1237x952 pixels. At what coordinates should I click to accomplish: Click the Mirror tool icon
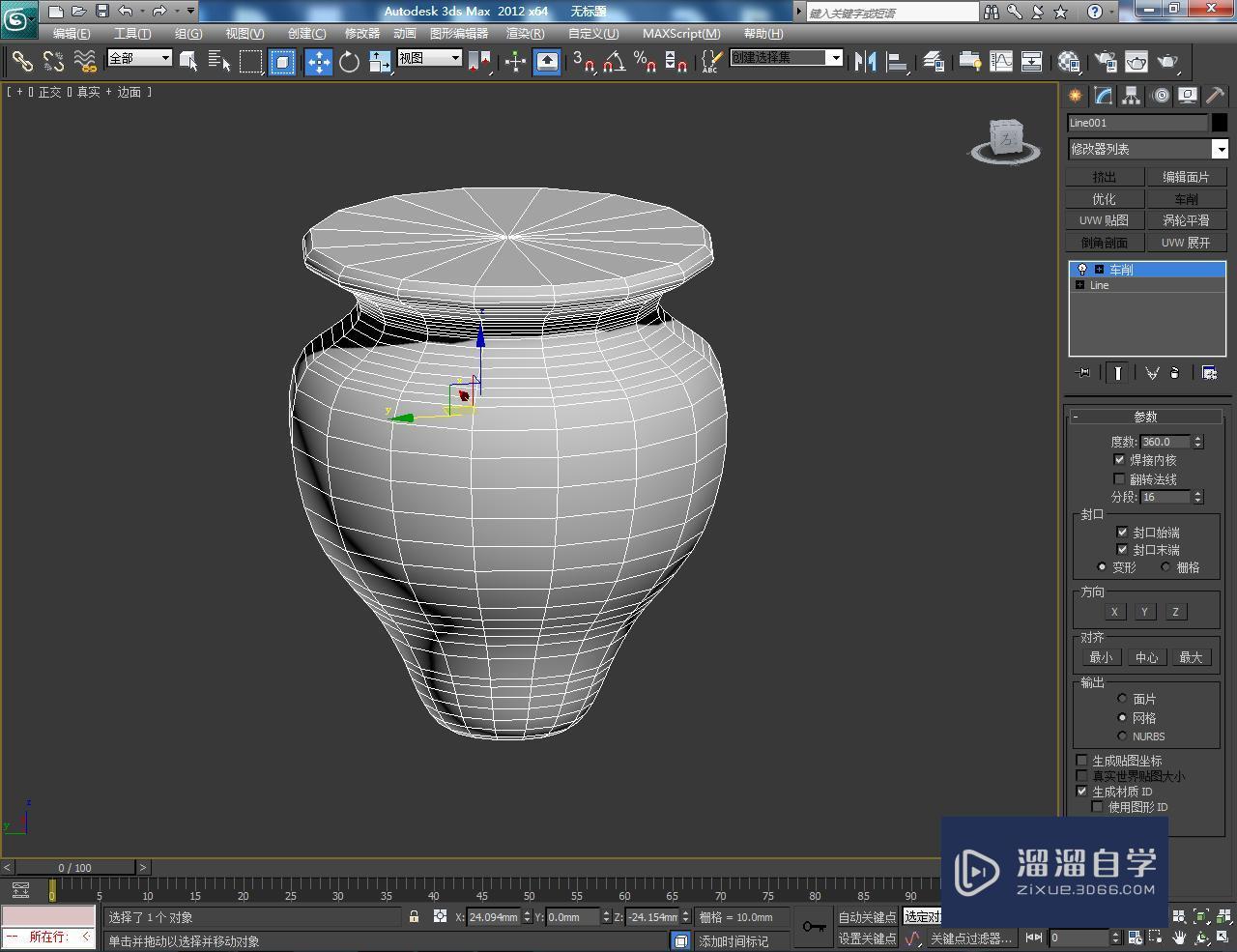pyautogui.click(x=865, y=61)
